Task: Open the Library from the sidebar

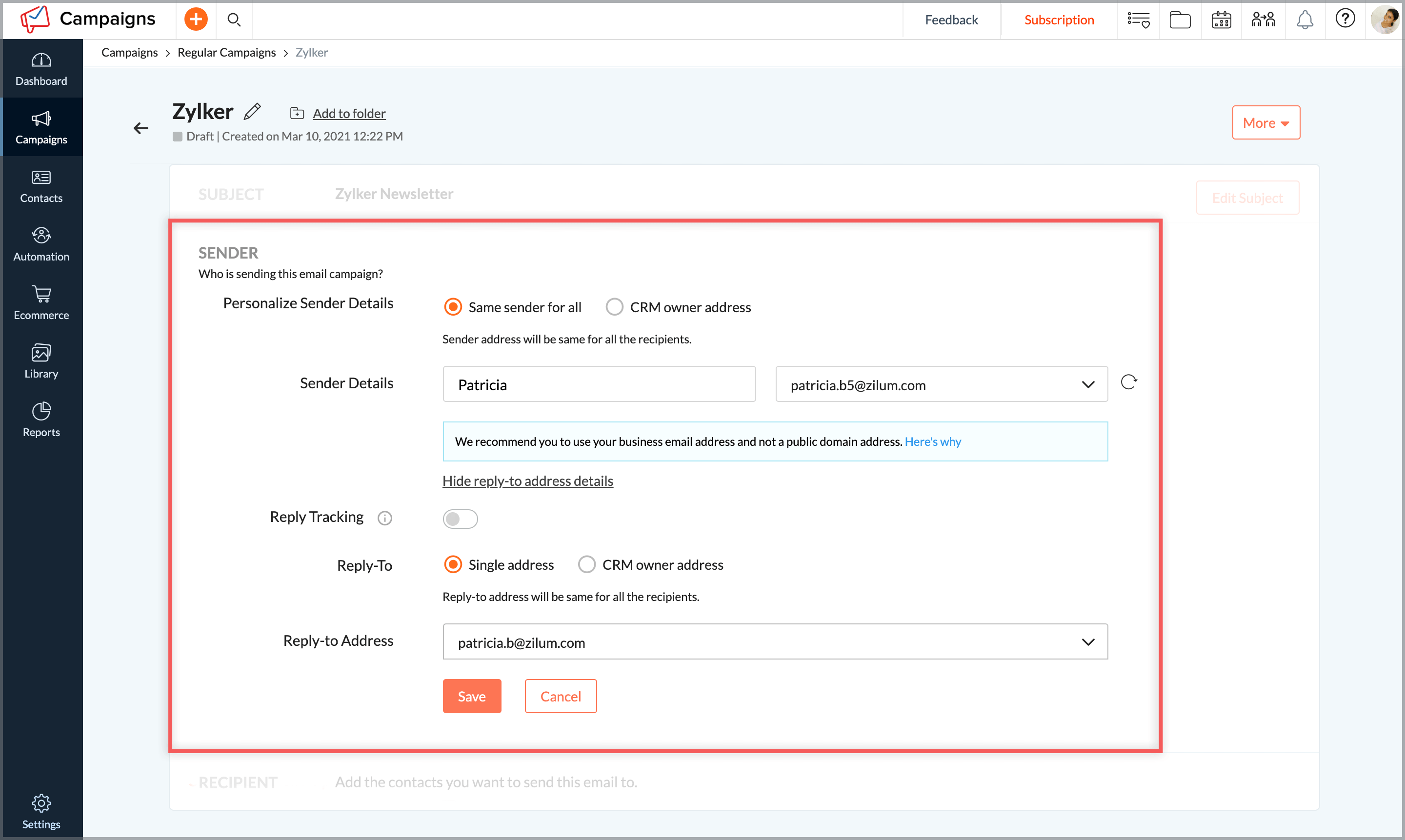Action: (41, 360)
